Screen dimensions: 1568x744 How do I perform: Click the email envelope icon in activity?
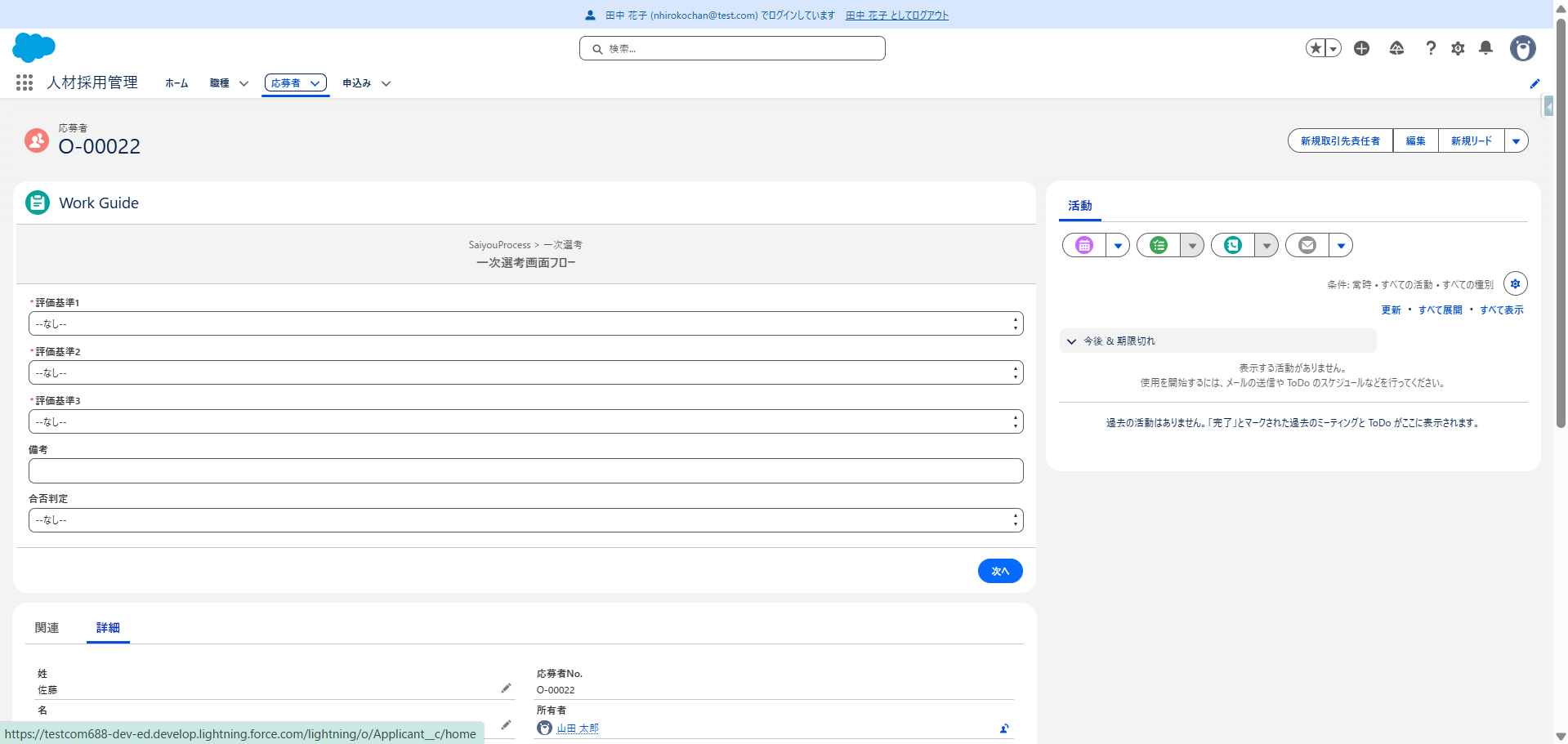pyautogui.click(x=1307, y=245)
